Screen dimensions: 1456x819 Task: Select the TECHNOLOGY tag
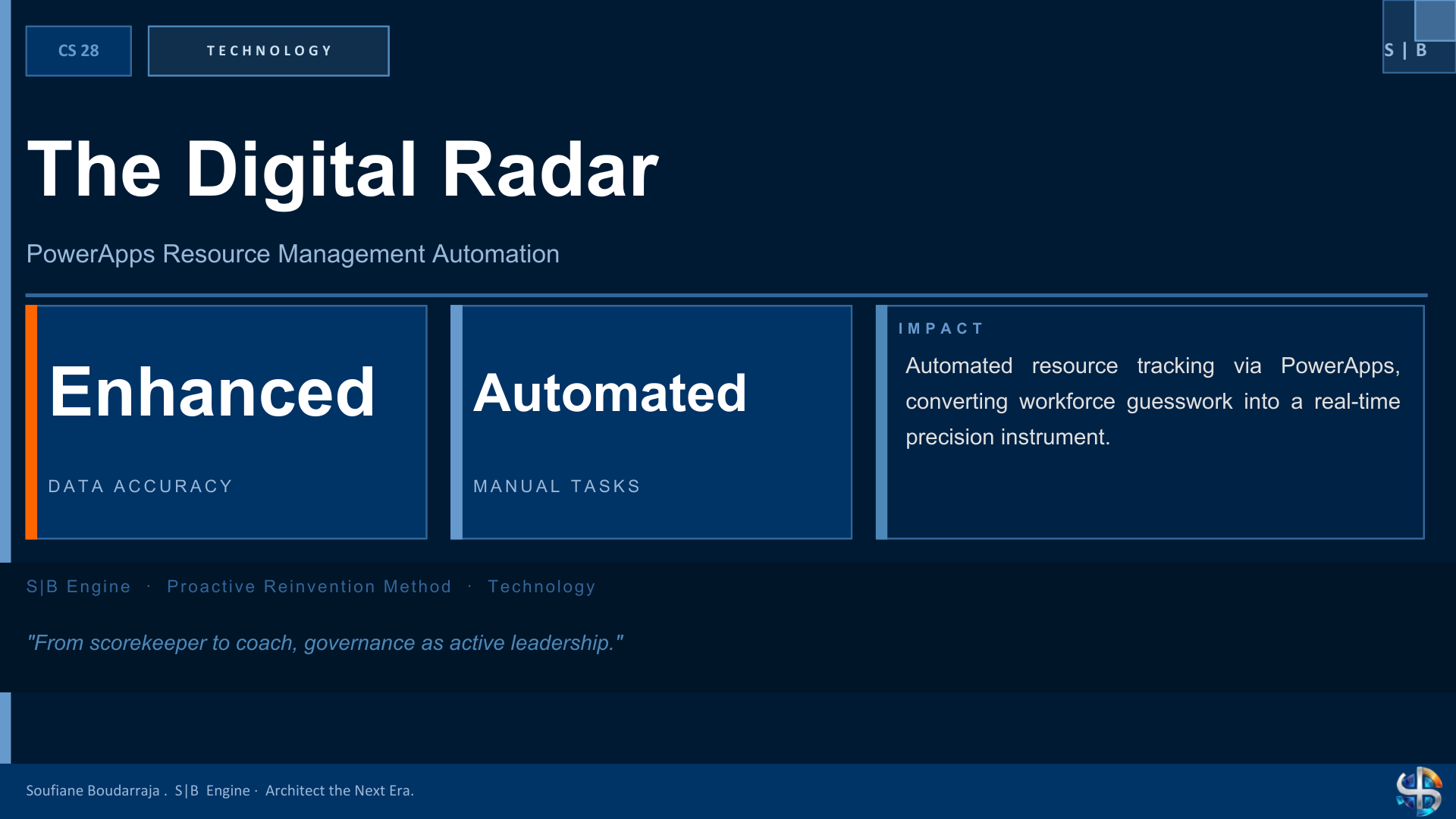pos(268,51)
